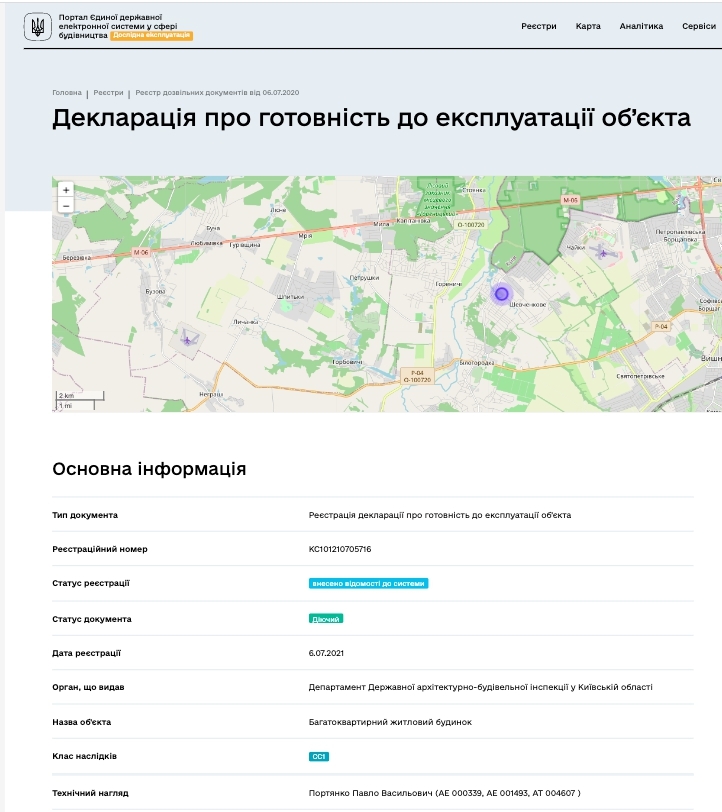Click the Статус документа row label
Image resolution: width=722 pixels, height=812 pixels.
(x=92, y=619)
